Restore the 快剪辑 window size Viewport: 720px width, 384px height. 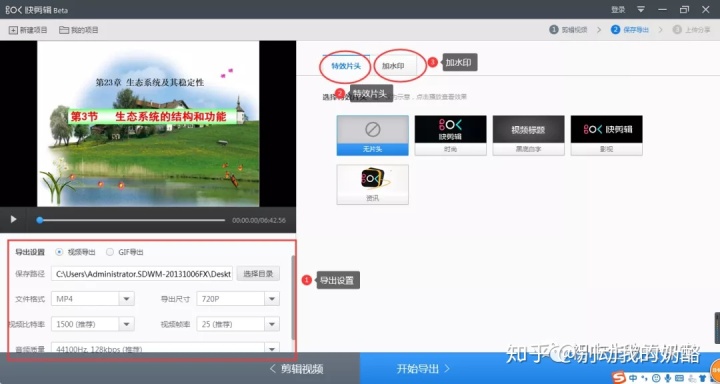click(684, 10)
